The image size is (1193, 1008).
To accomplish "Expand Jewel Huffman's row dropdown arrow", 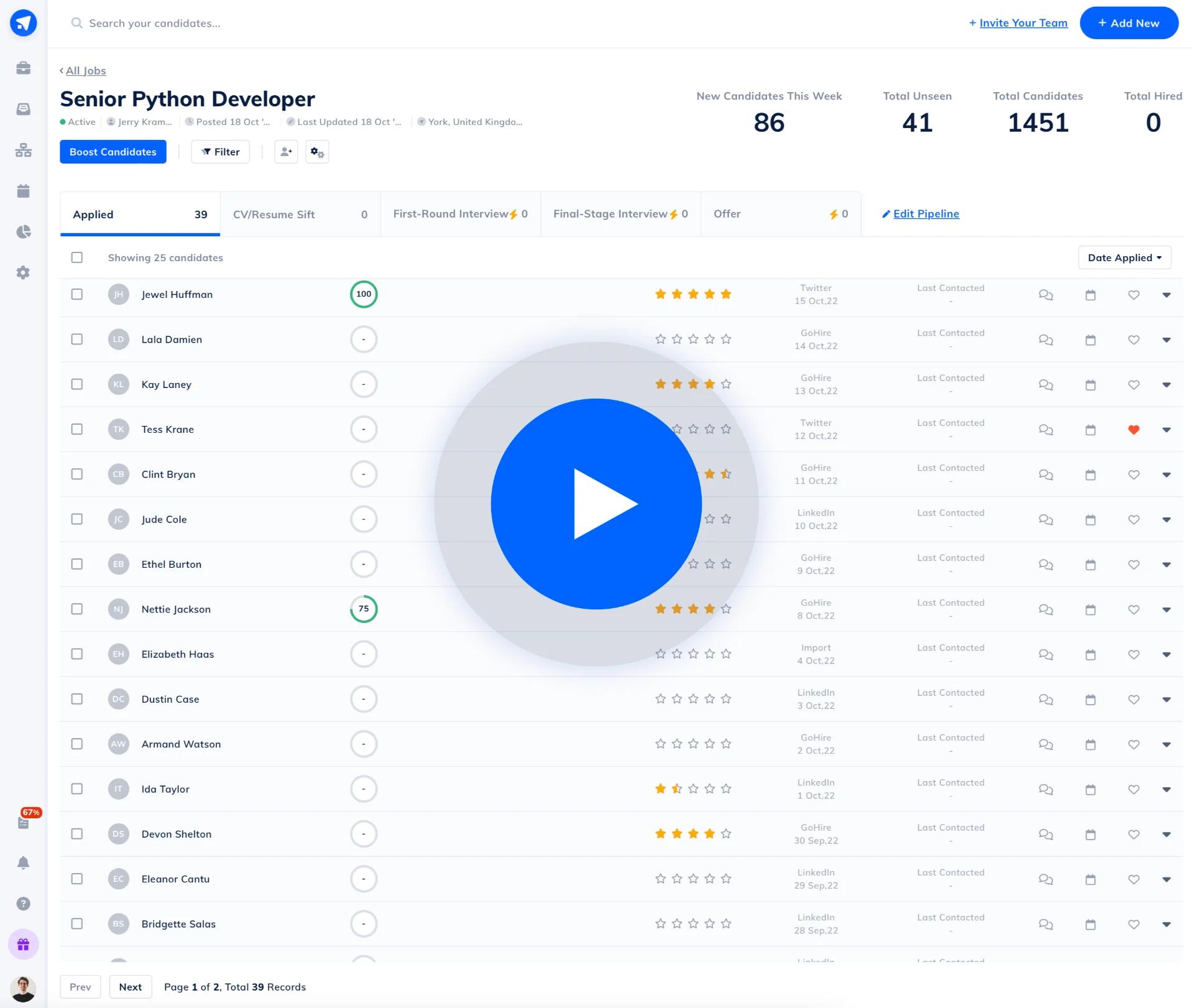I will (x=1166, y=295).
